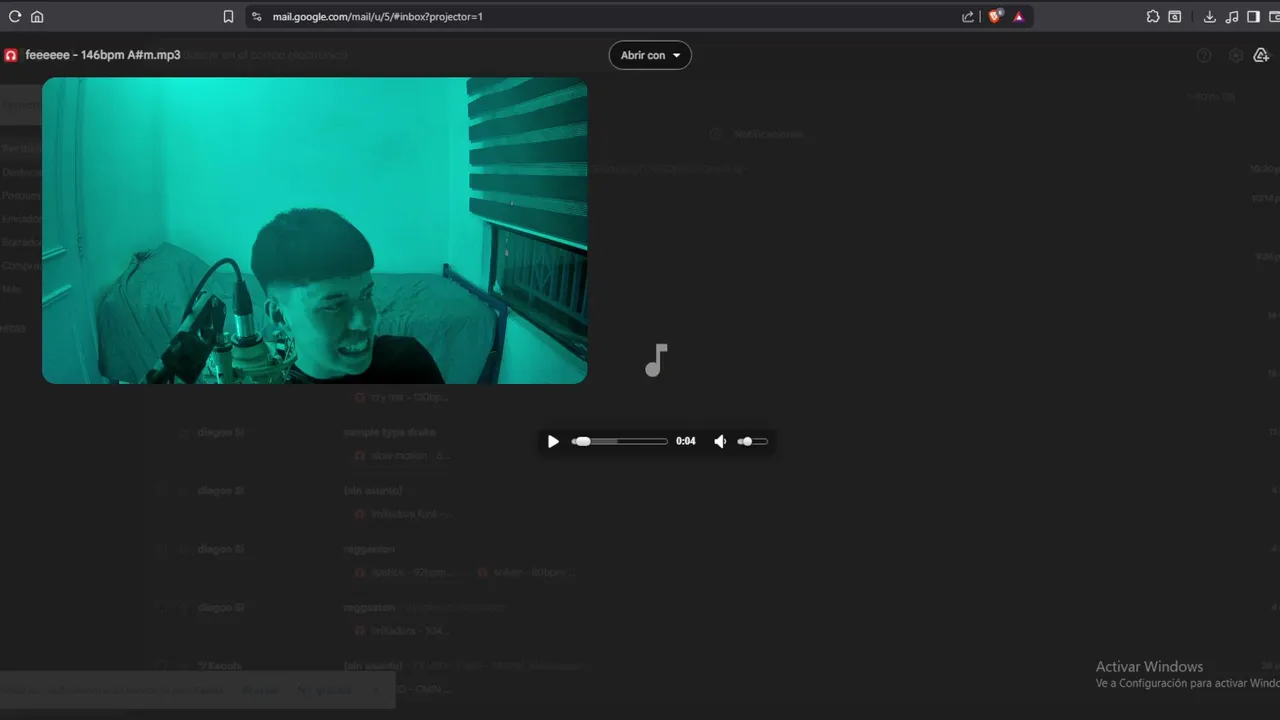Screen dimensions: 1280x720
Task: Open the Brave Shields lion icon
Action: pyautogui.click(x=995, y=16)
